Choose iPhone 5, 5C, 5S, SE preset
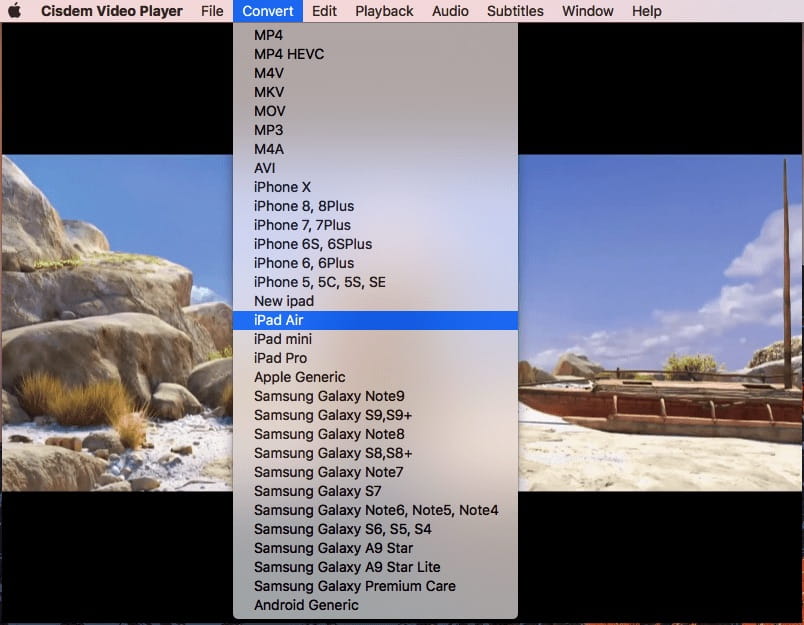 click(375, 282)
